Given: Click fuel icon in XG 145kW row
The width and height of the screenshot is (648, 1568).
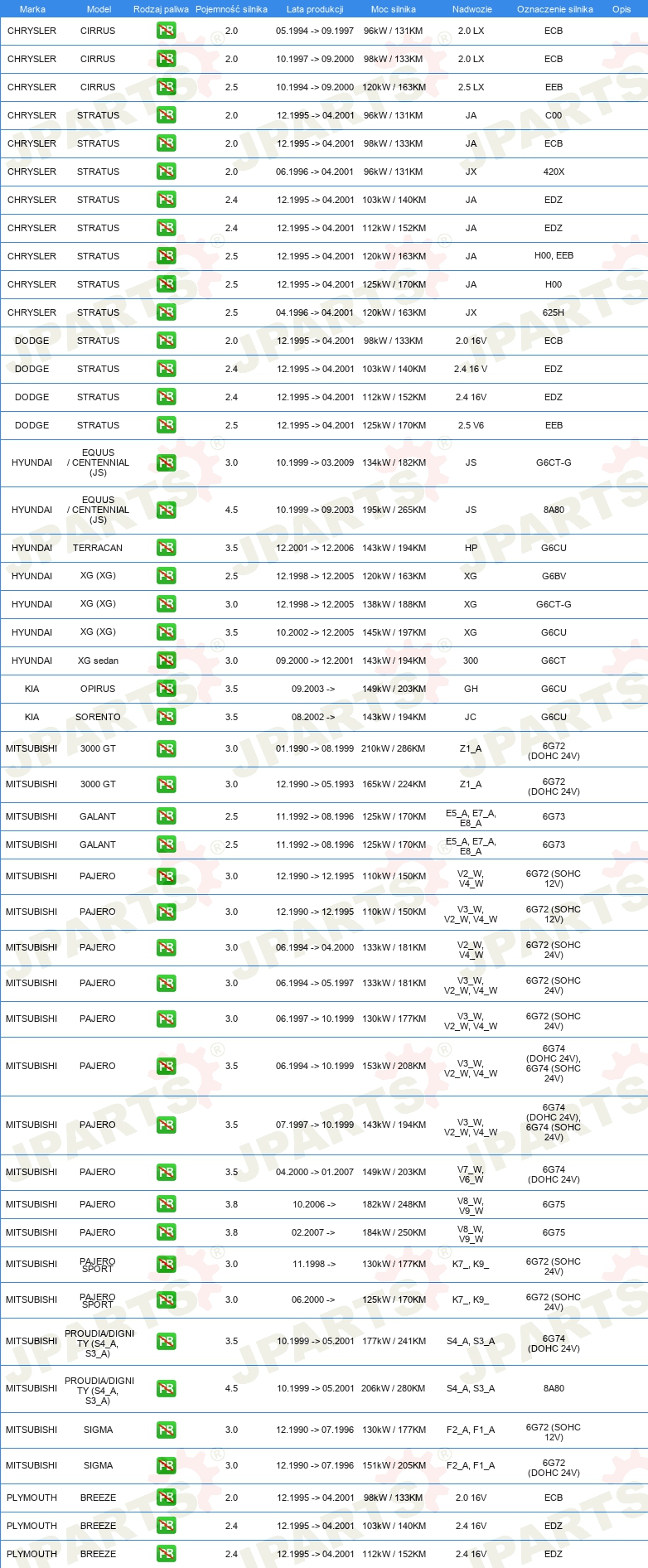Looking at the screenshot, I should [167, 632].
